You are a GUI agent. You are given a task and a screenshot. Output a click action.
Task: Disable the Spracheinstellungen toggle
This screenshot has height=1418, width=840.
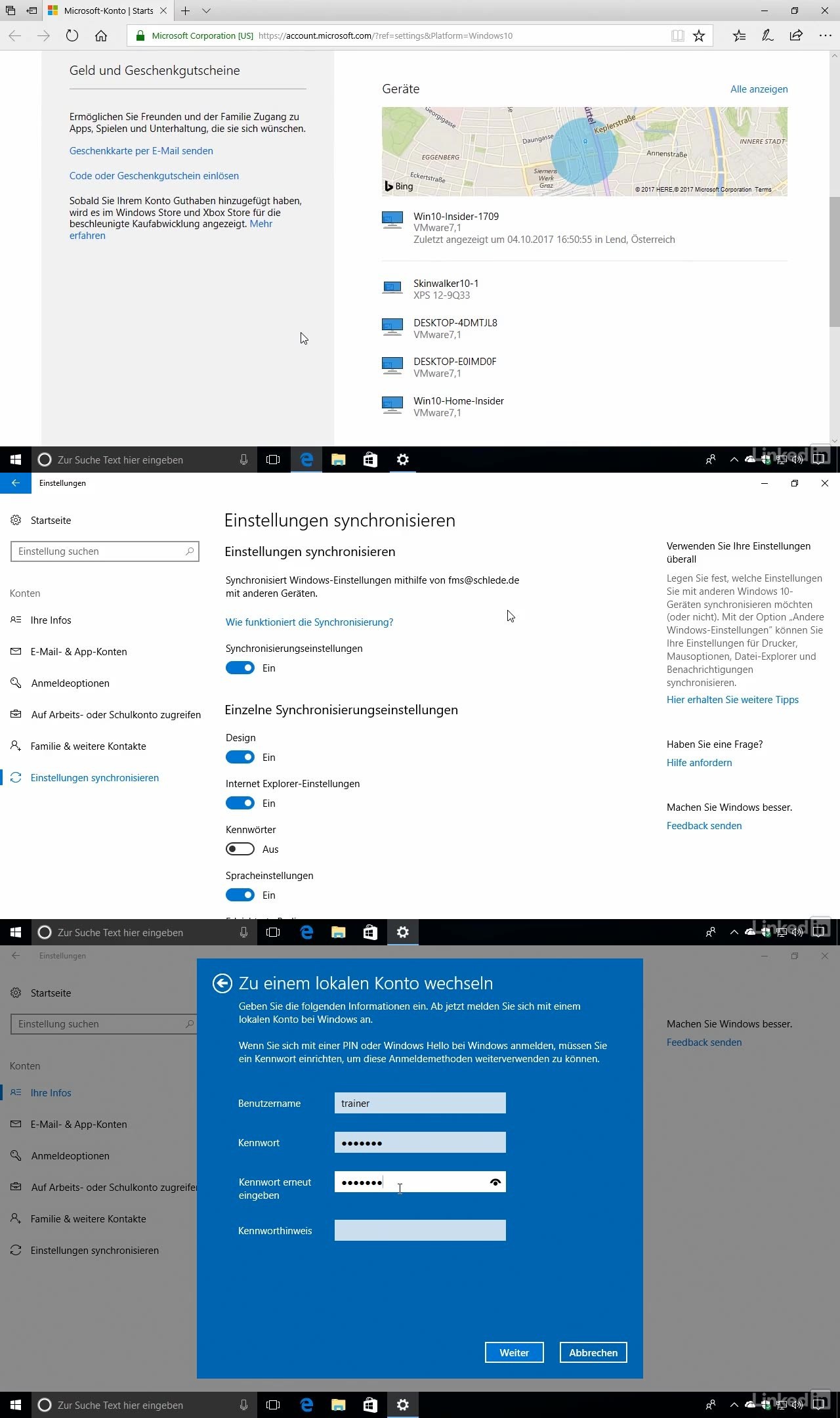point(240,895)
